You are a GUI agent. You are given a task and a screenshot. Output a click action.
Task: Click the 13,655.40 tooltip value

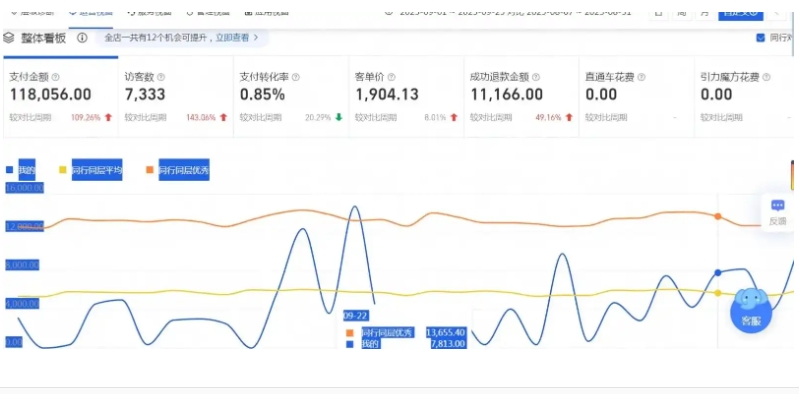446,332
